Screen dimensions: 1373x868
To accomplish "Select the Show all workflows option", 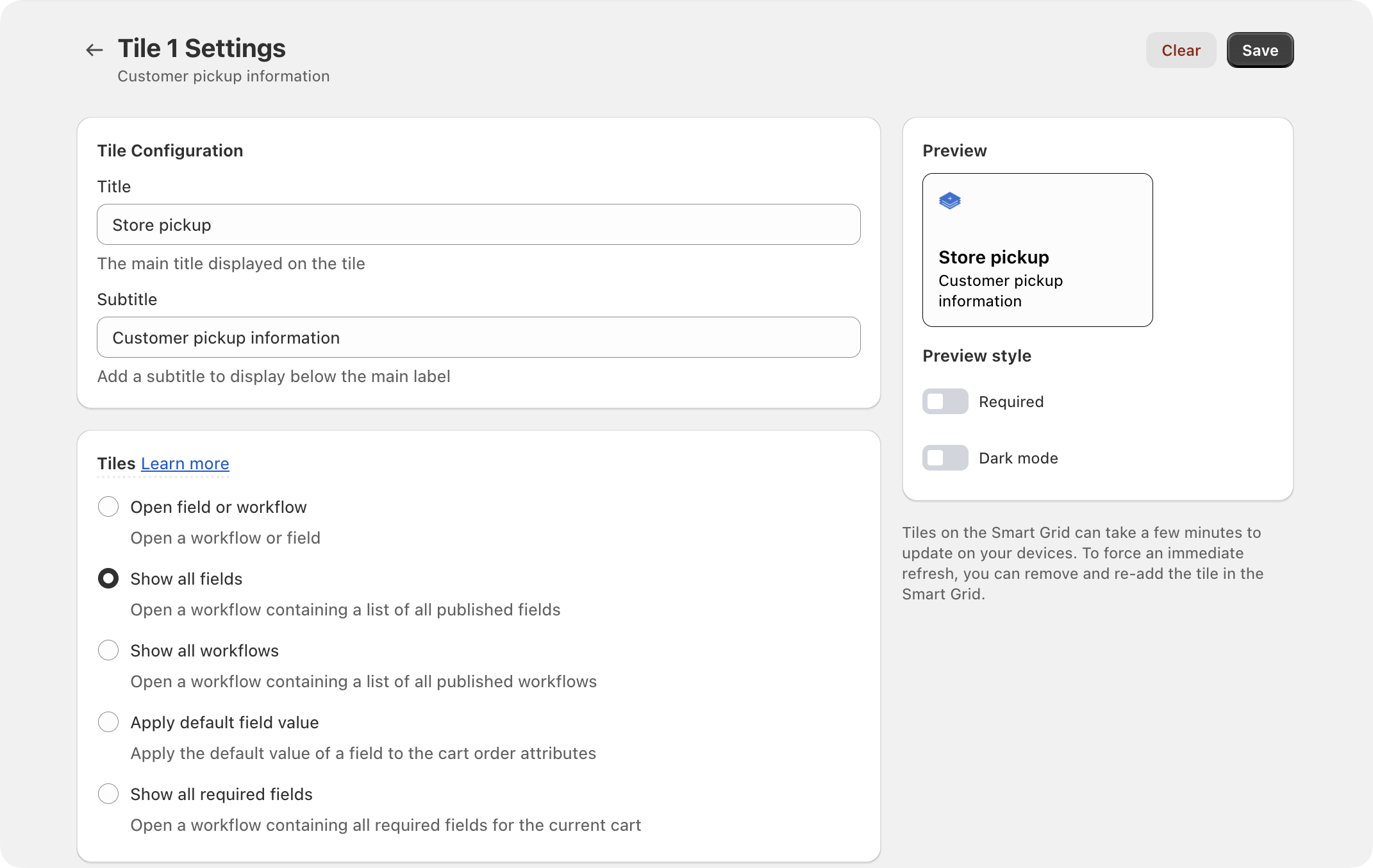I will point(108,650).
